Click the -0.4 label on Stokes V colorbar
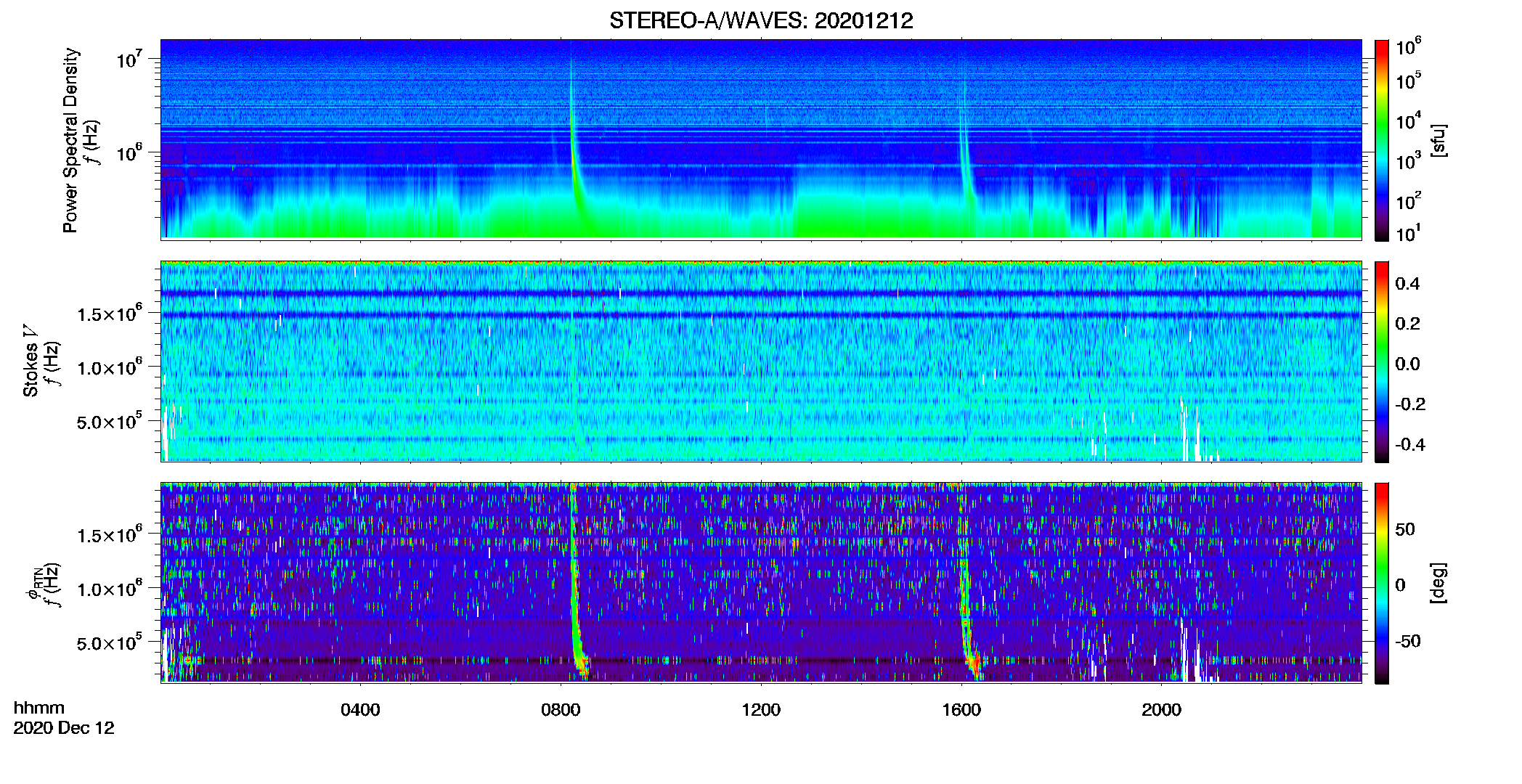 pyautogui.click(x=1410, y=444)
